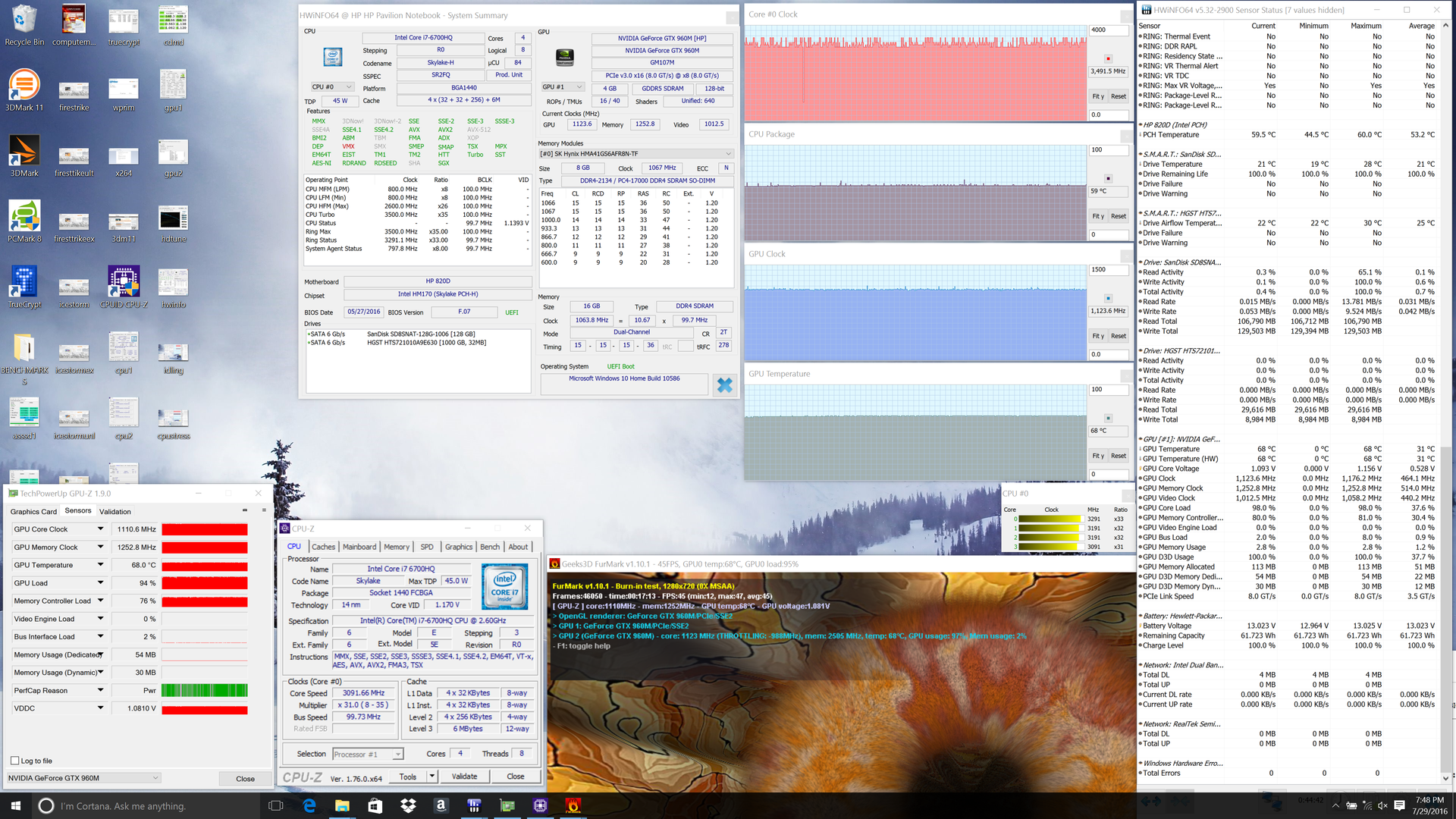
Task: Click the Amazon taskbar icon
Action: 441,805
